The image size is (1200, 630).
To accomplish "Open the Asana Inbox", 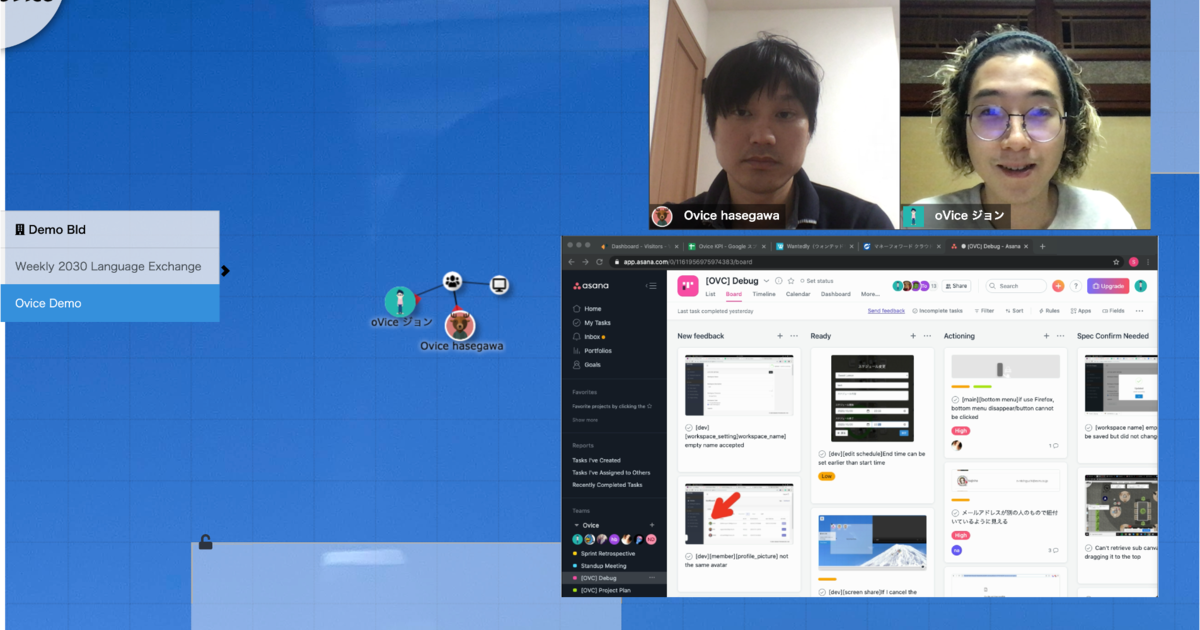I will (x=588, y=337).
